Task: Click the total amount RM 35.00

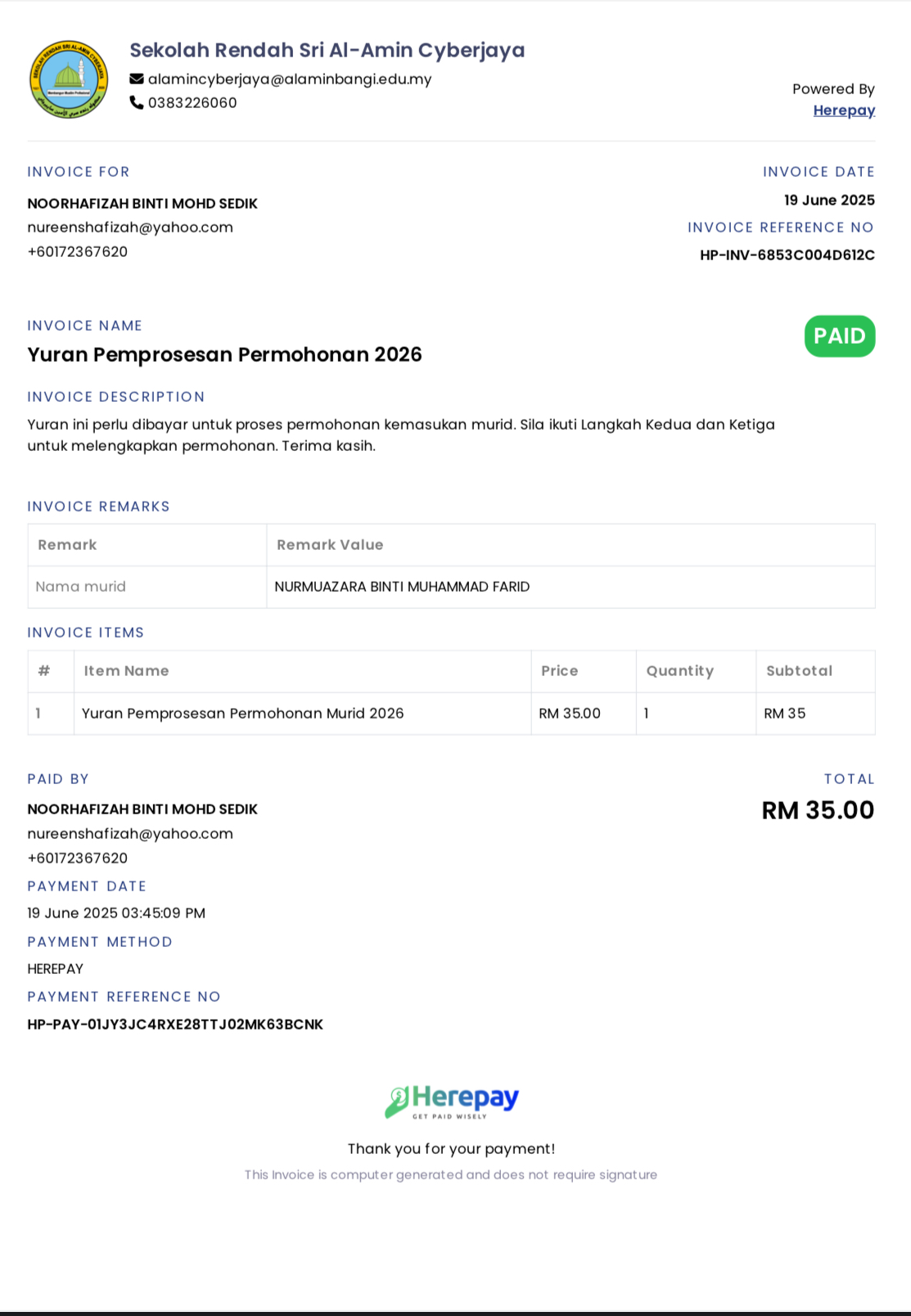Action: coord(818,810)
